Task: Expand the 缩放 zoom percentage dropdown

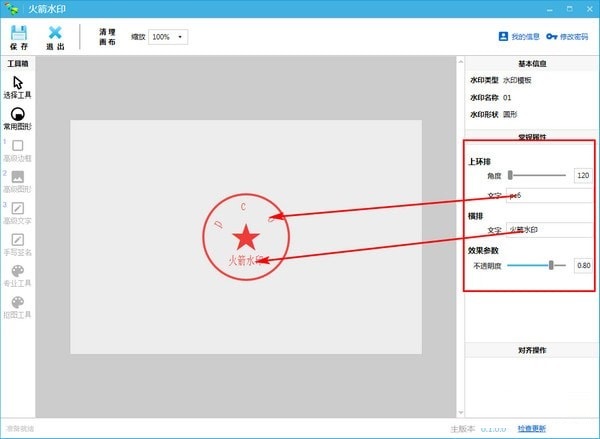Action: tap(167, 37)
